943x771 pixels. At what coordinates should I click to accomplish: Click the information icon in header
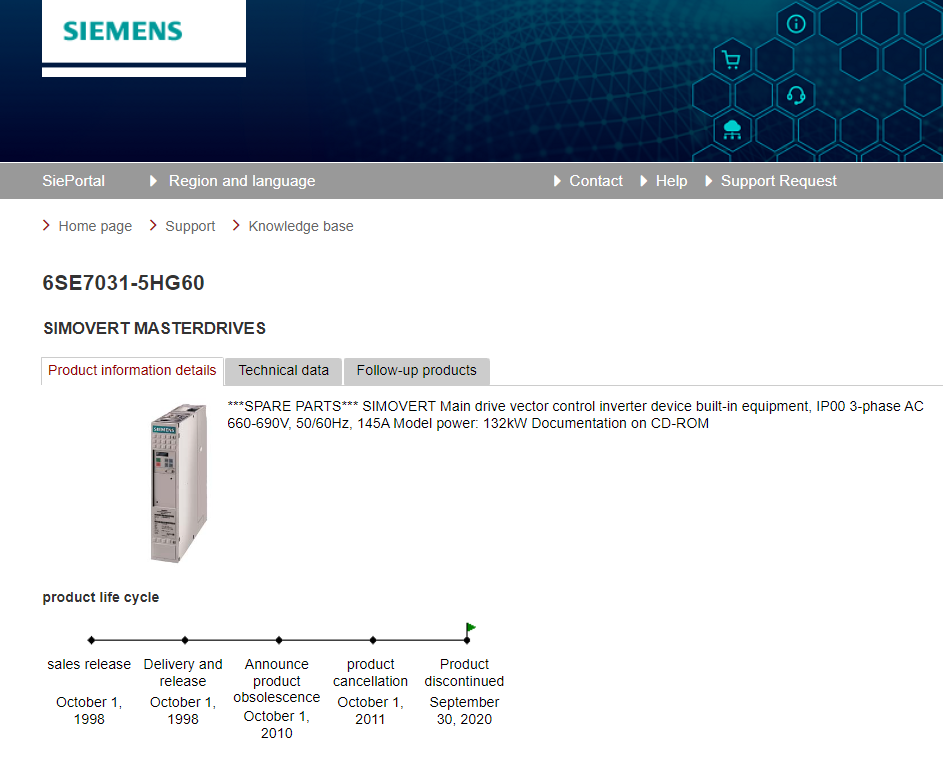click(x=796, y=24)
